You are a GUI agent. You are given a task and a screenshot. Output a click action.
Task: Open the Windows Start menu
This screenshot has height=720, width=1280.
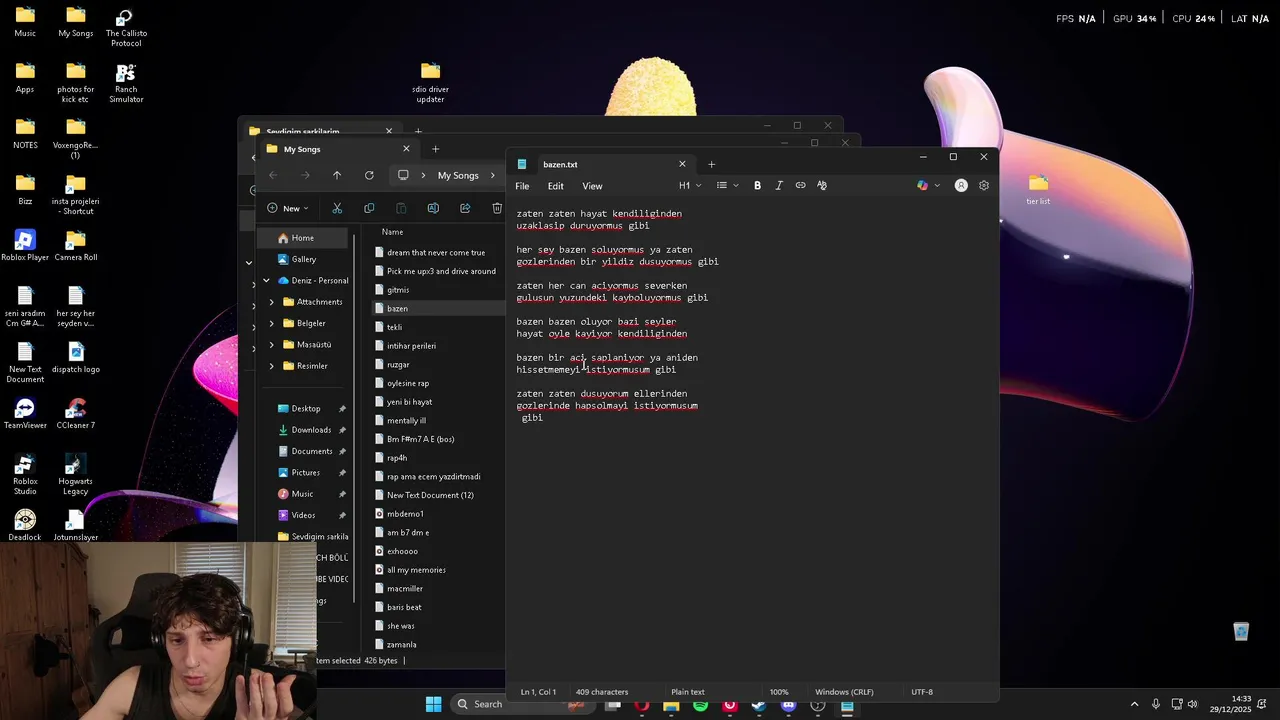pos(433,704)
